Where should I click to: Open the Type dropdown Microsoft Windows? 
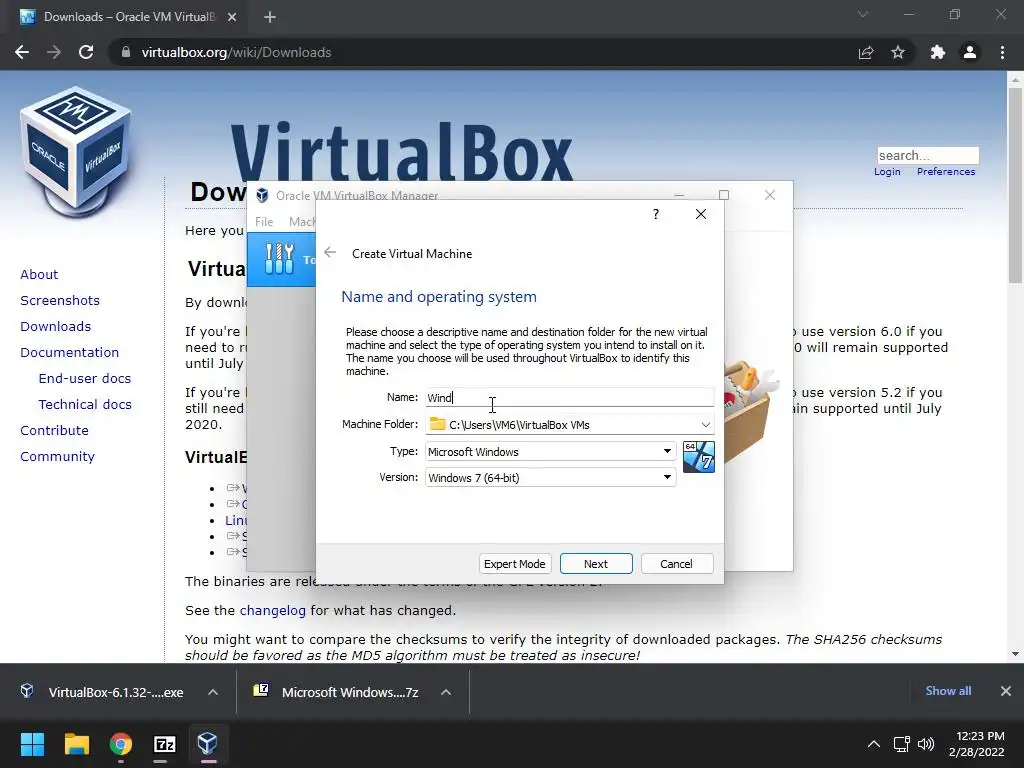551,451
